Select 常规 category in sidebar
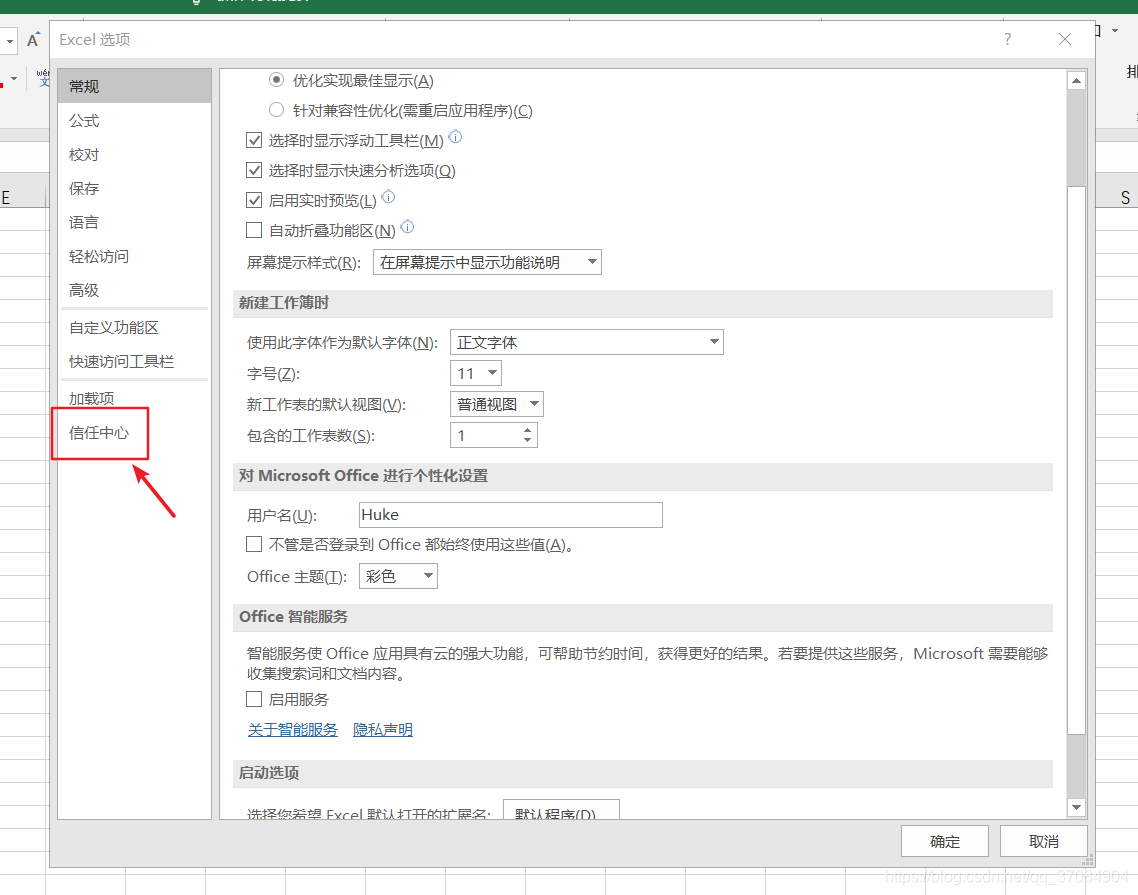This screenshot has width=1138, height=895. pyautogui.click(x=134, y=86)
